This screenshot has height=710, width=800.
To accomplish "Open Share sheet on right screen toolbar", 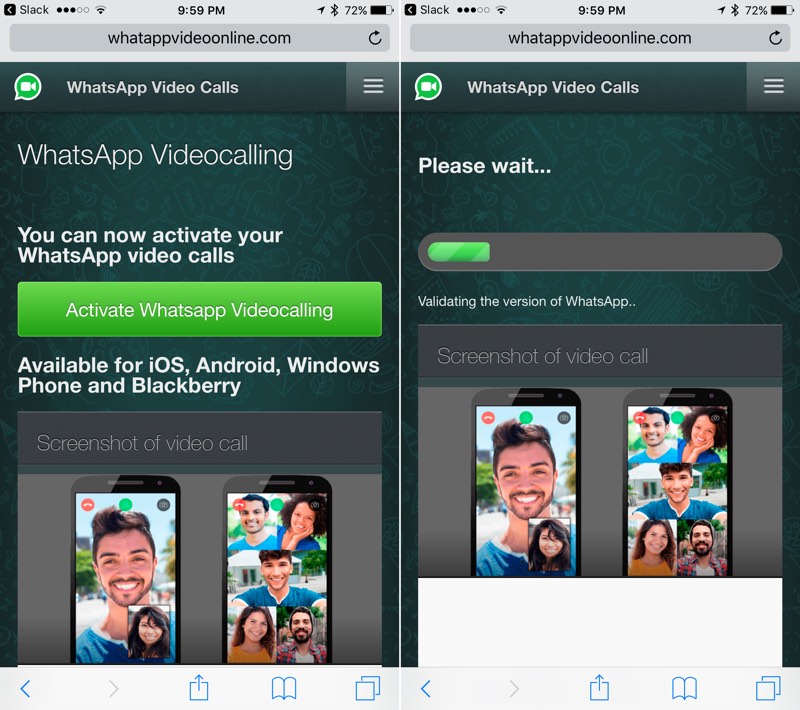I will [x=599, y=688].
